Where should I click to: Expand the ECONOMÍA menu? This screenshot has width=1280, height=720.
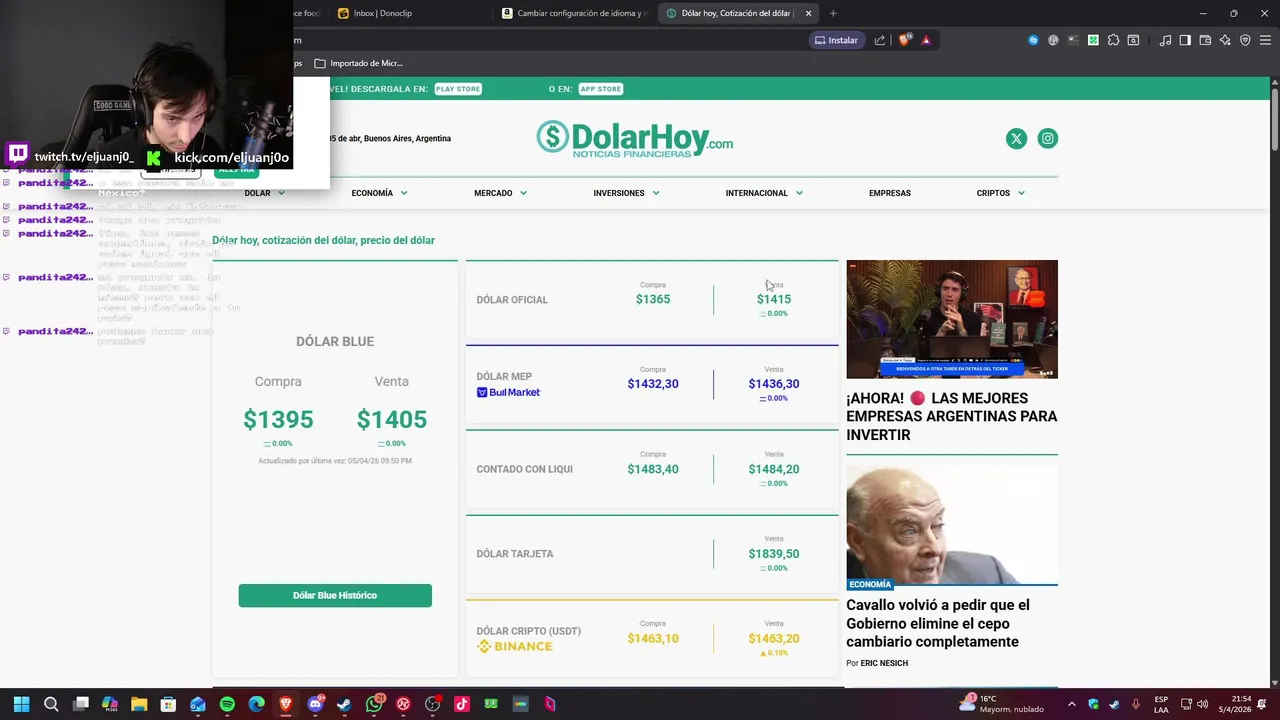pyautogui.click(x=379, y=193)
